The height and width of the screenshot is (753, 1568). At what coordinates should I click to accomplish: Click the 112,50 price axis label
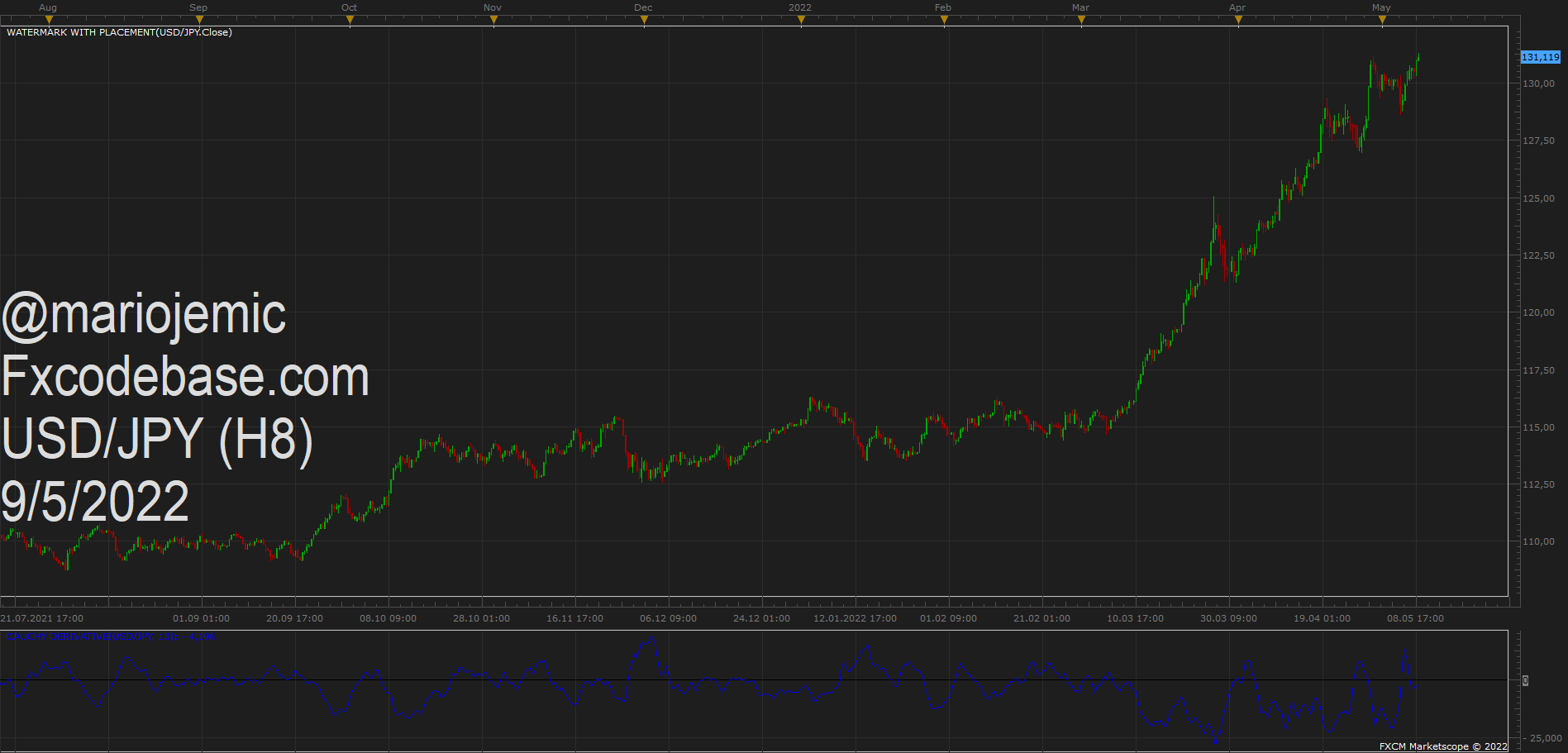[1538, 484]
